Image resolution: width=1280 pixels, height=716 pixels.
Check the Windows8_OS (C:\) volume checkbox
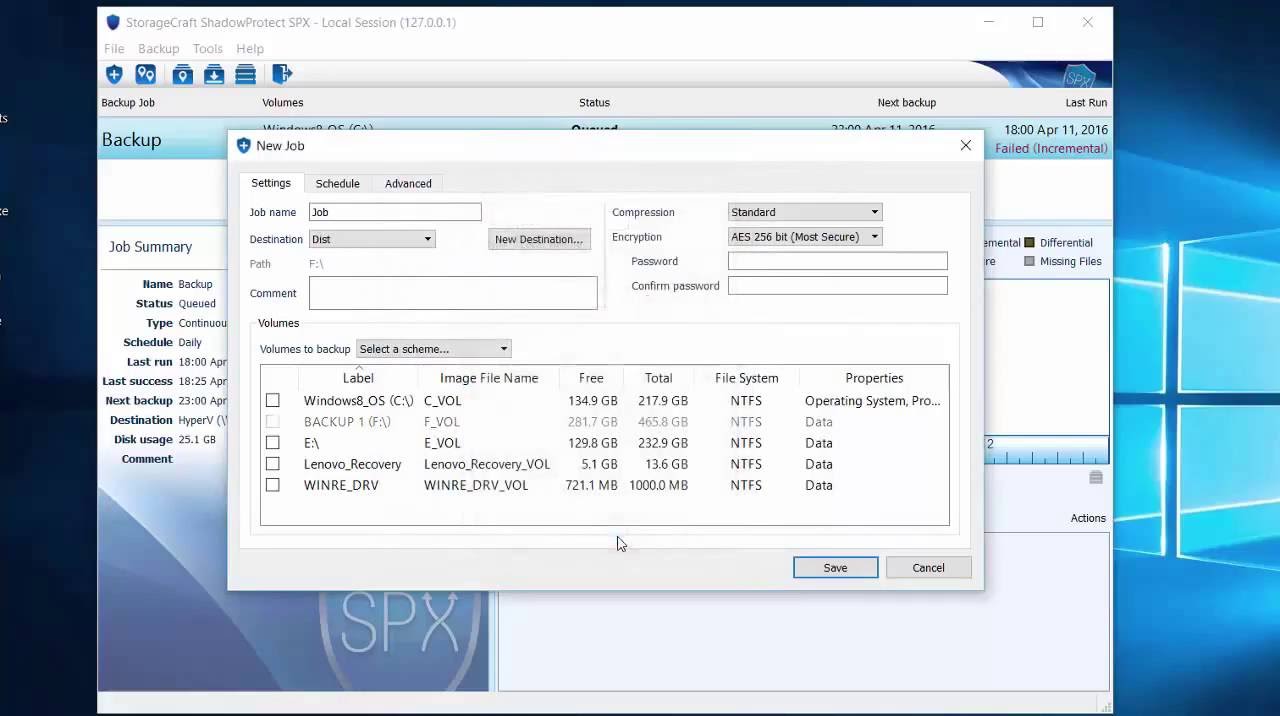[272, 400]
